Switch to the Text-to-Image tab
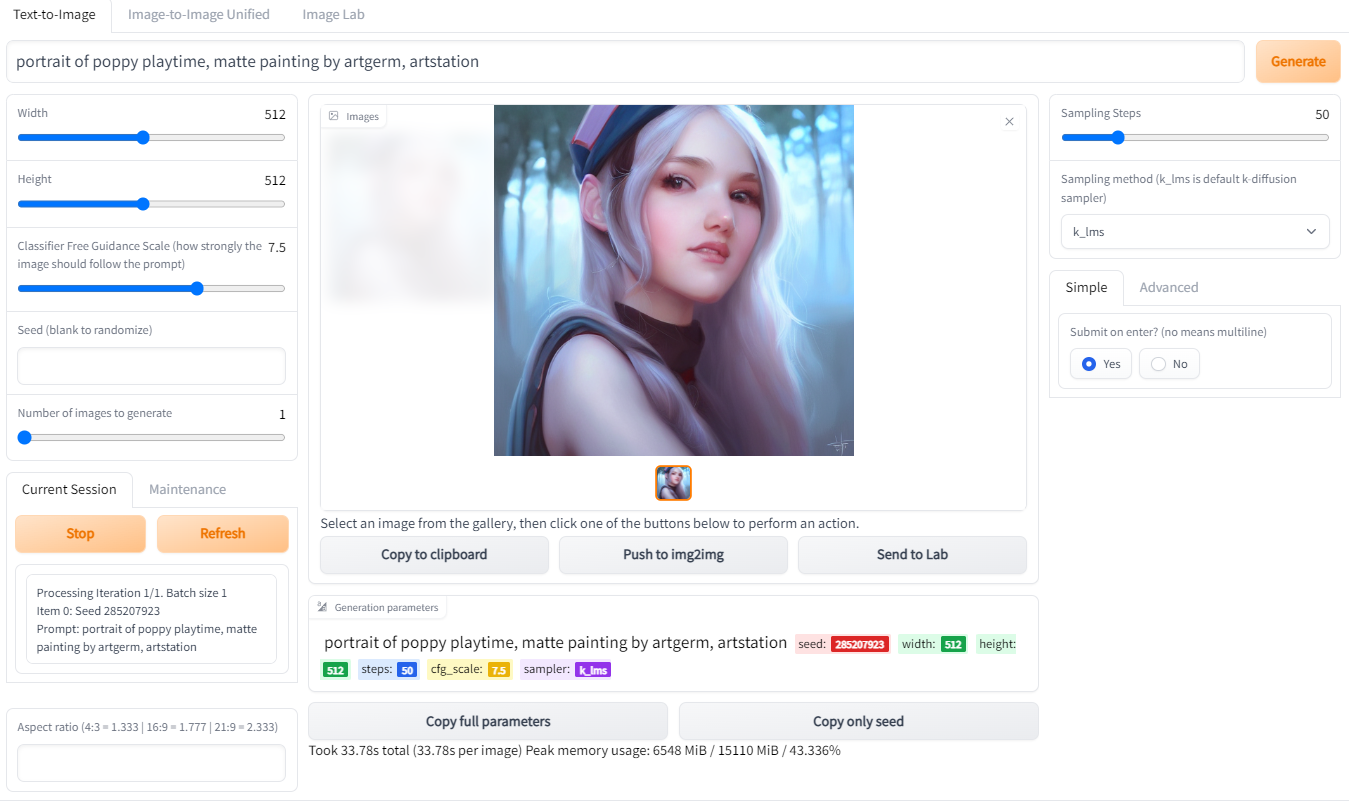Screen dimensions: 1349x807 [x=54, y=15]
